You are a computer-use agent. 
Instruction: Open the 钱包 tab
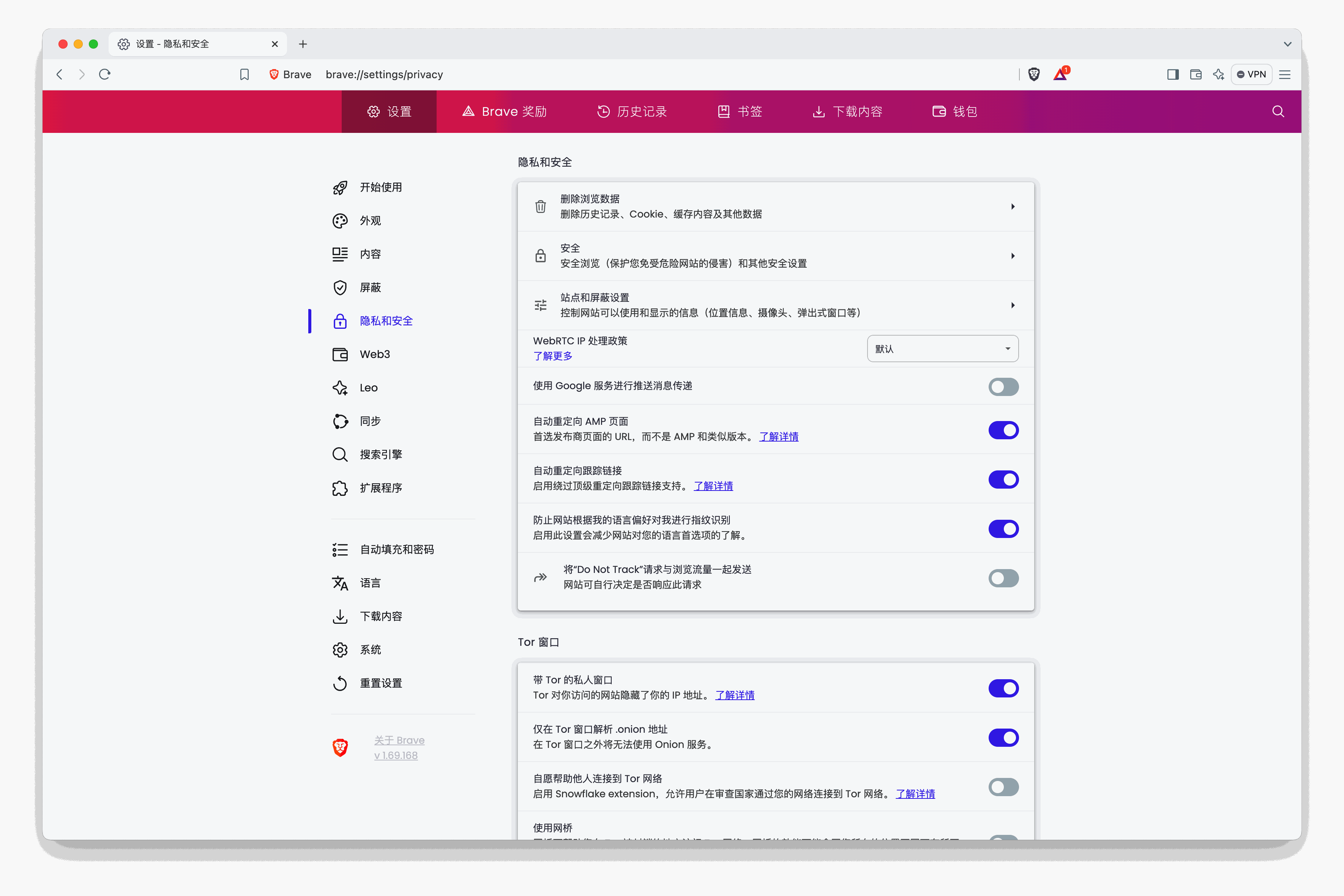coord(955,111)
